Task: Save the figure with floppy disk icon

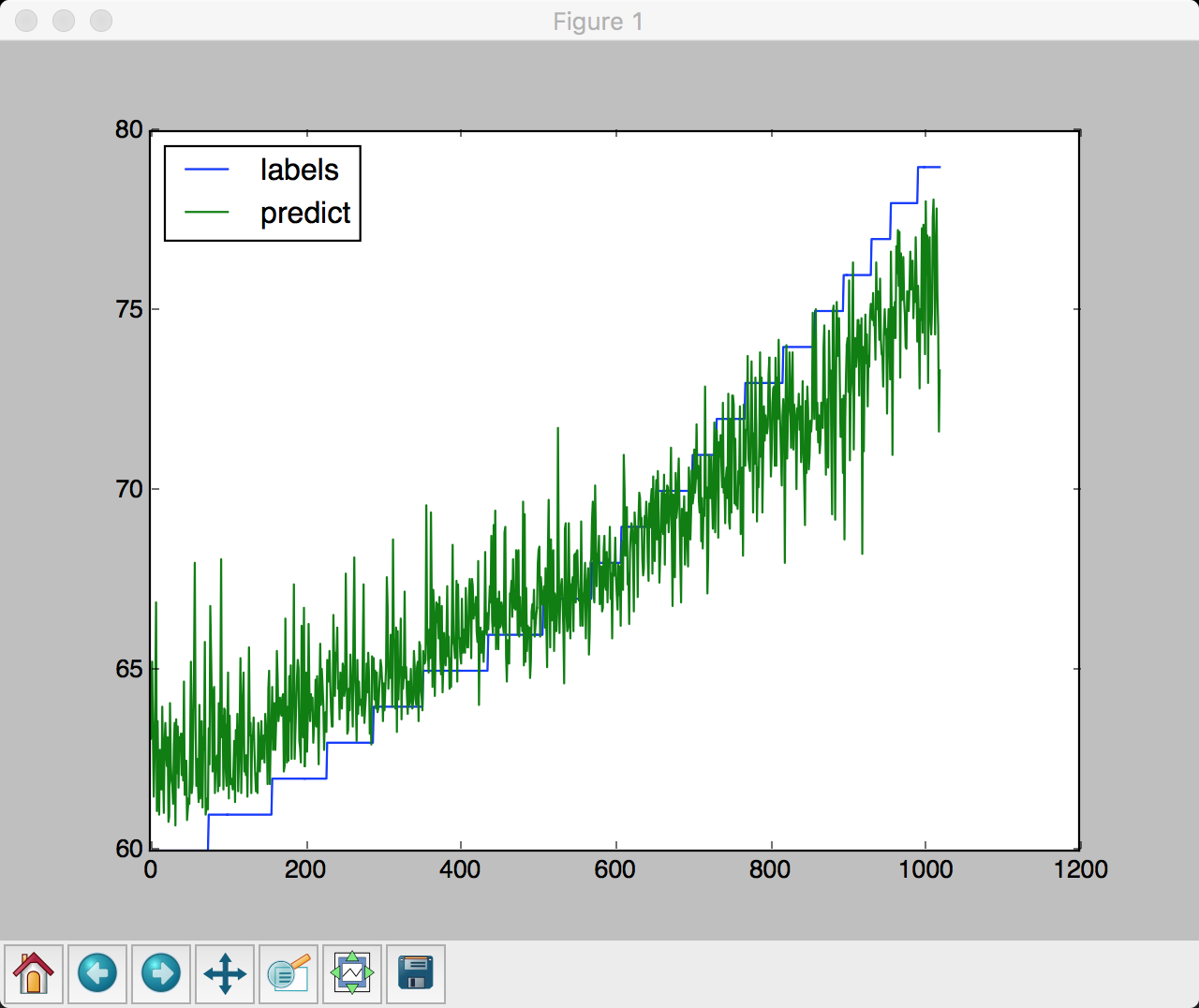Action: pyautogui.click(x=416, y=974)
